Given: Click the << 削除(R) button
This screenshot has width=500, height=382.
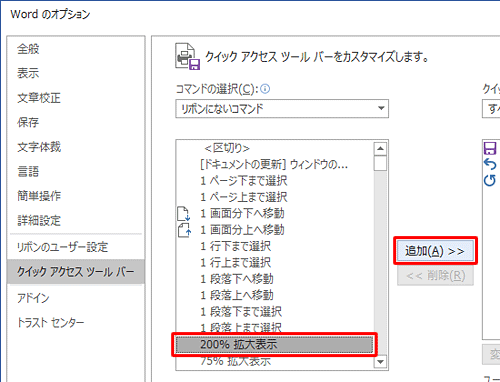Looking at the screenshot, I should click(435, 275).
